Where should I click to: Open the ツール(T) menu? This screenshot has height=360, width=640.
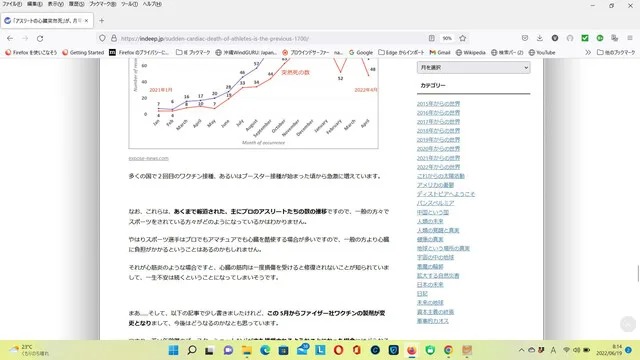pyautogui.click(x=129, y=4)
